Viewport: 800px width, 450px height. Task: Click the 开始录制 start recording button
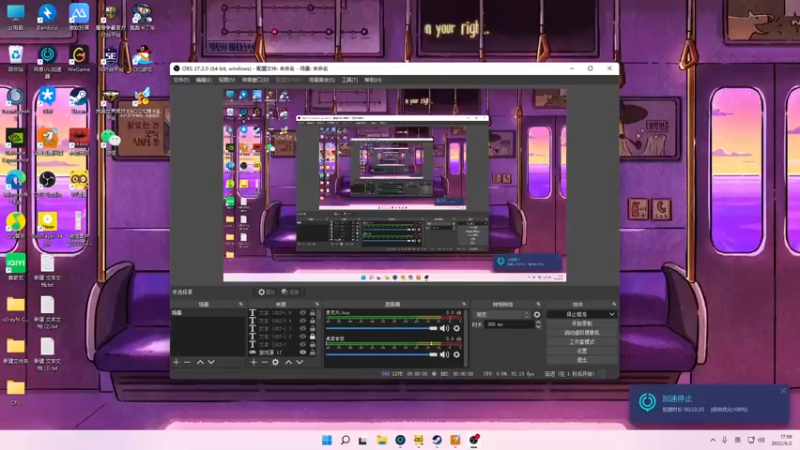[582, 323]
